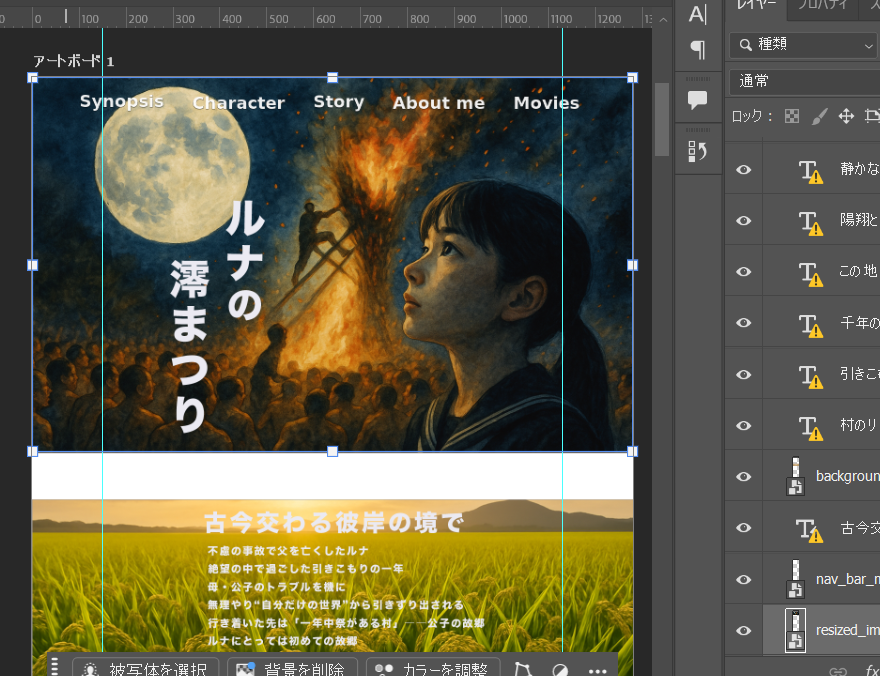Open the Paragraph panel icon
Screen dimensions: 880x676
(x=698, y=49)
